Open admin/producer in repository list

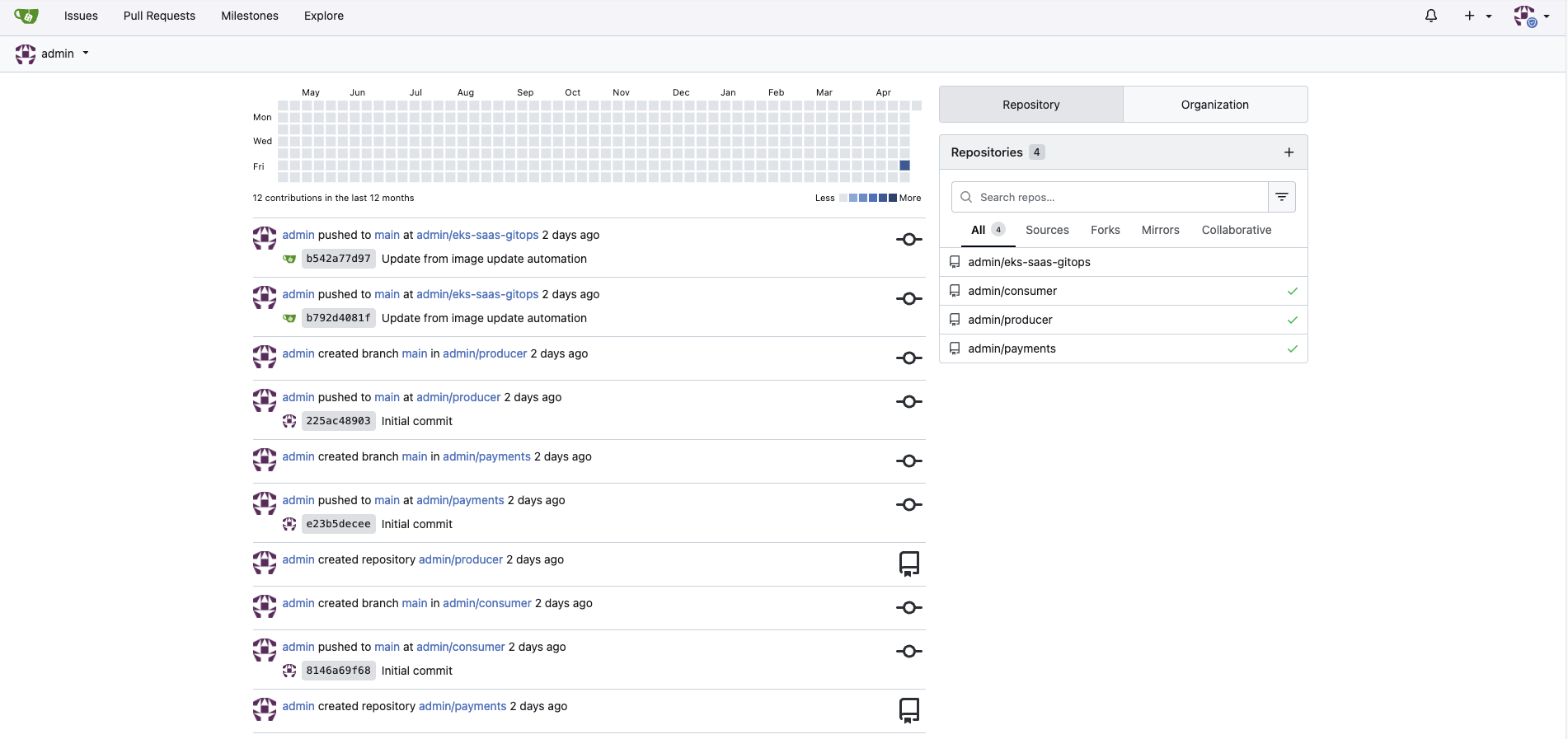(x=1010, y=320)
